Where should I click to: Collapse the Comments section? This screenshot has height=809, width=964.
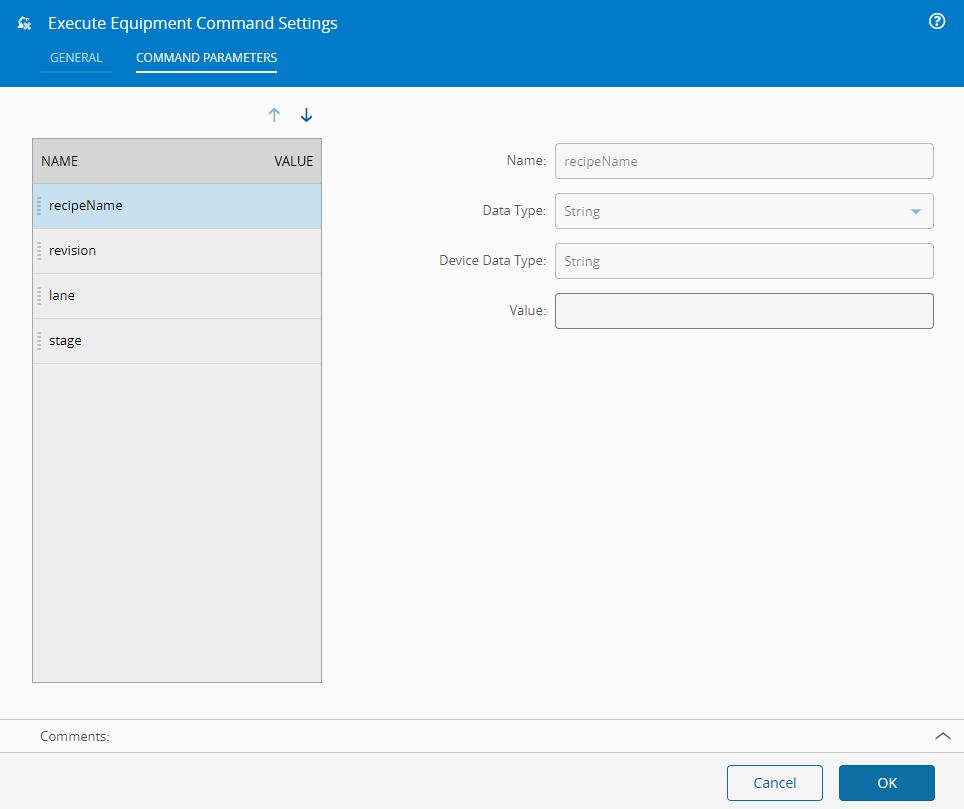(x=942, y=736)
